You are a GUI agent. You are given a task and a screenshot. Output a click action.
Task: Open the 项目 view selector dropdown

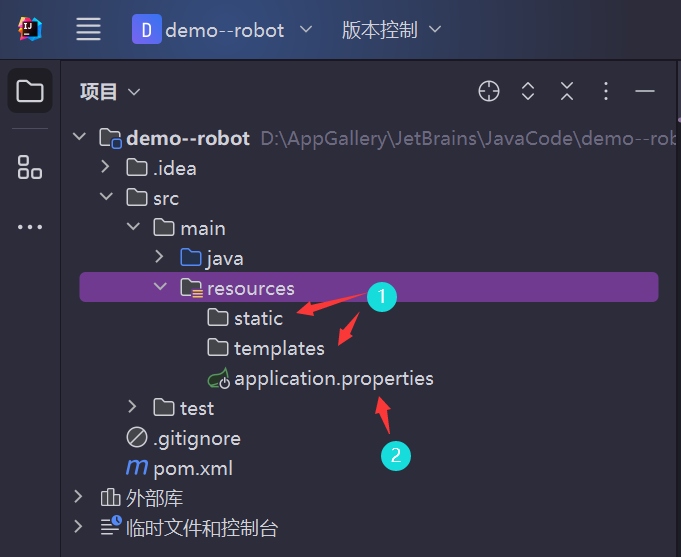(x=110, y=92)
